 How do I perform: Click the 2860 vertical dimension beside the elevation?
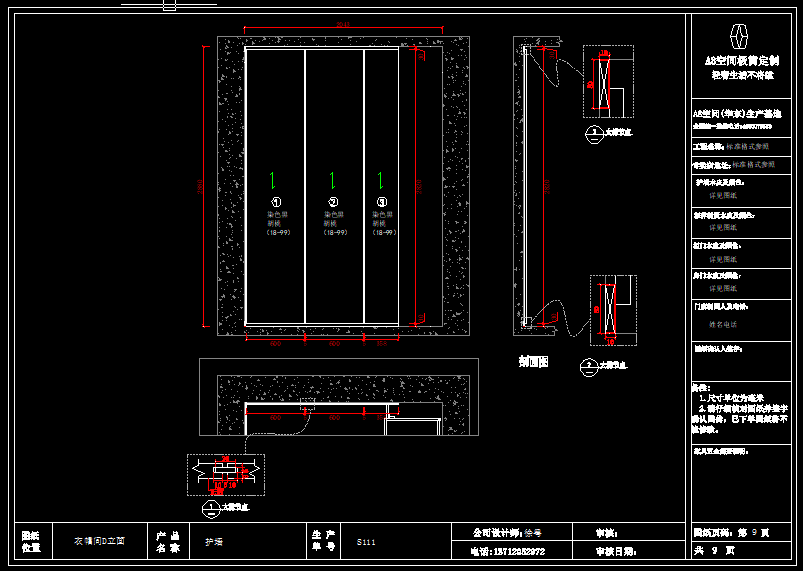[200, 186]
